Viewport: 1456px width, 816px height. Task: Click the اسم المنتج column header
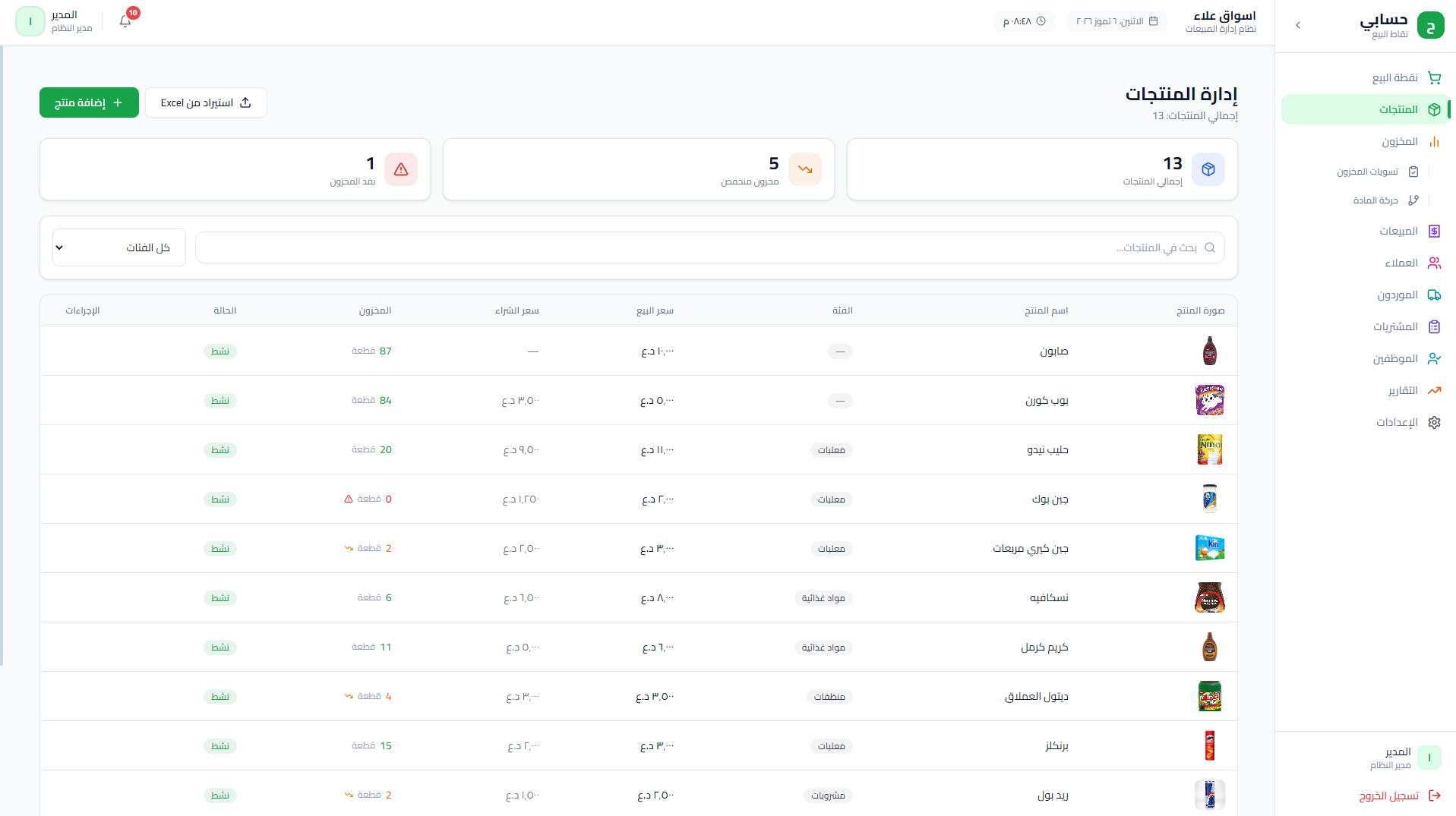1046,310
